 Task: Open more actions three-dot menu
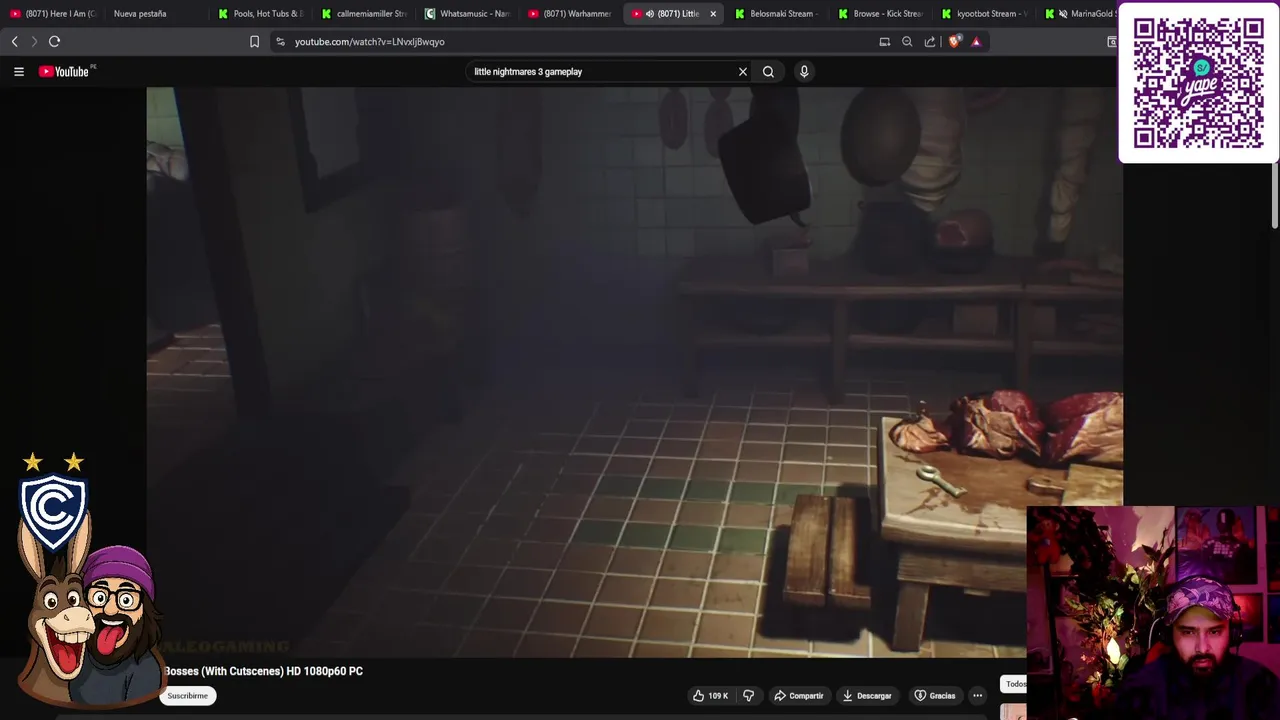pyautogui.click(x=978, y=695)
